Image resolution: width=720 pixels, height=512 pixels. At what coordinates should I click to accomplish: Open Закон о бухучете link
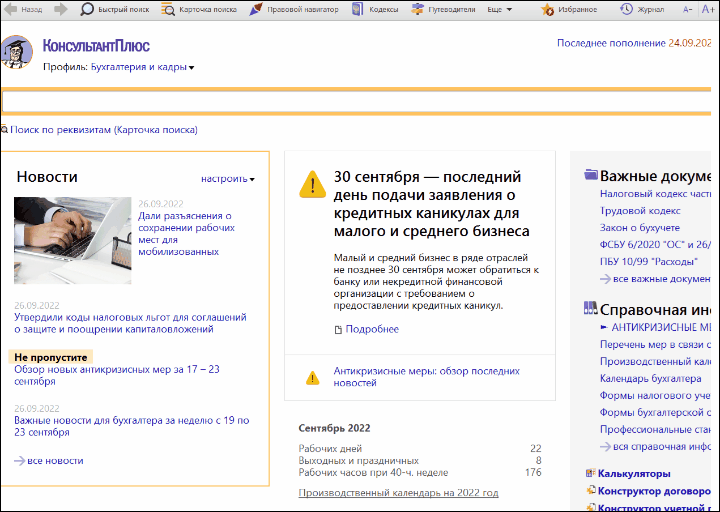coord(640,228)
